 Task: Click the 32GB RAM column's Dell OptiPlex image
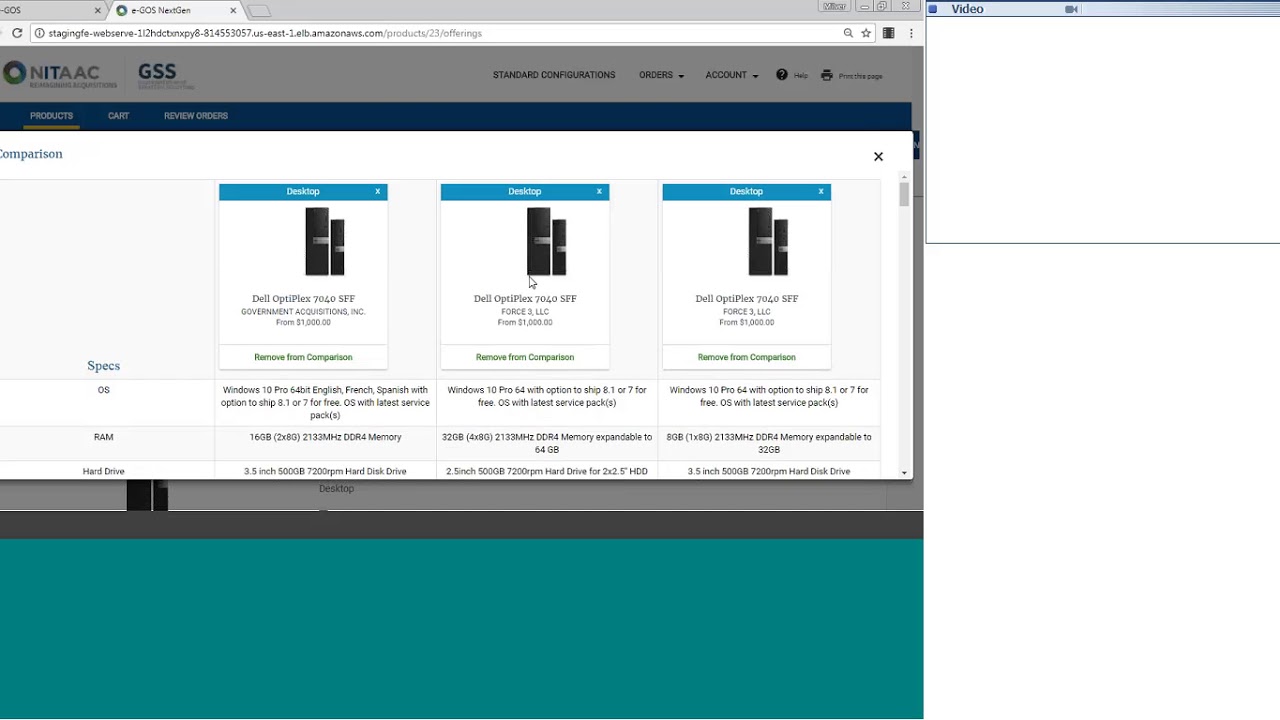547,242
